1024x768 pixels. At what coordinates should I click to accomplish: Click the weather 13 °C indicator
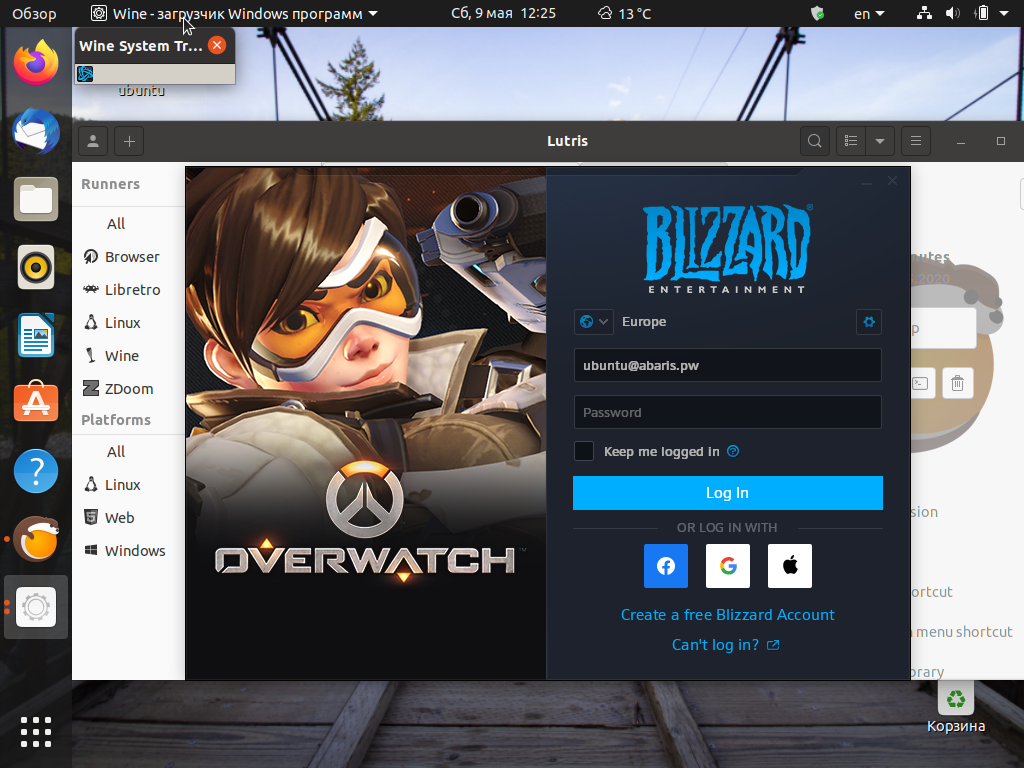(624, 13)
